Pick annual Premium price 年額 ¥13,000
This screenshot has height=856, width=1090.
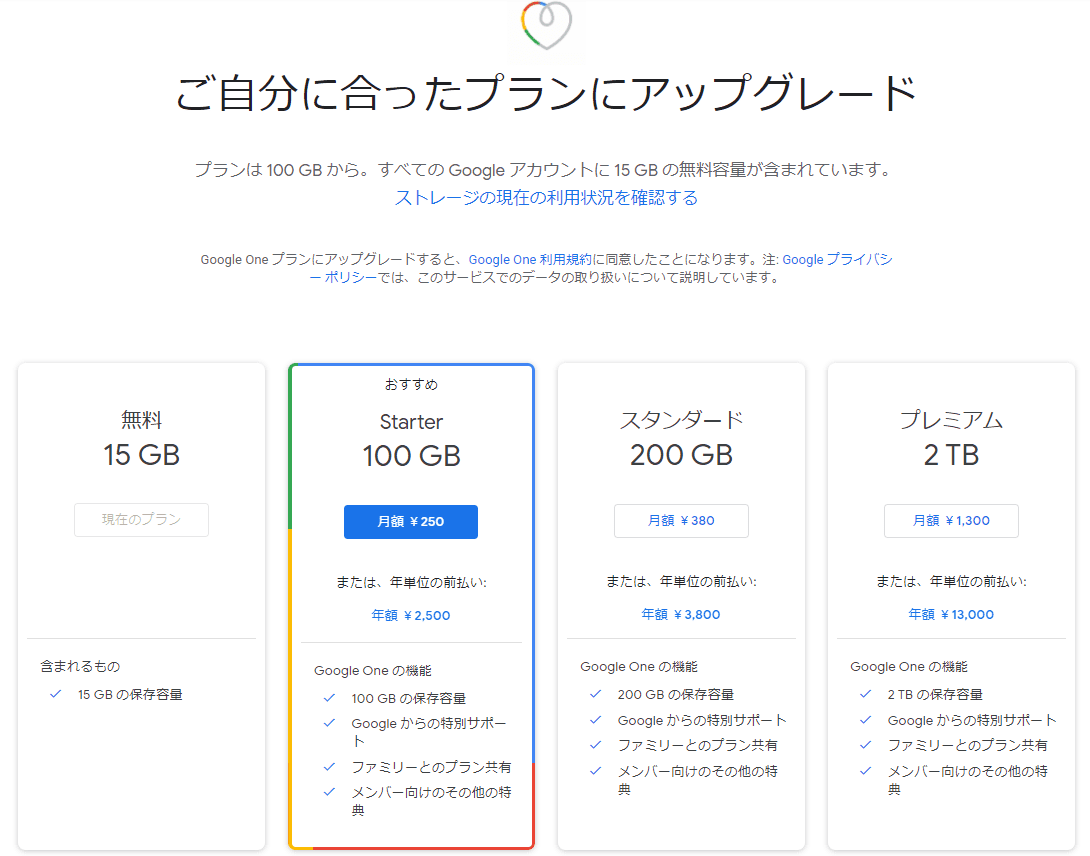click(951, 615)
